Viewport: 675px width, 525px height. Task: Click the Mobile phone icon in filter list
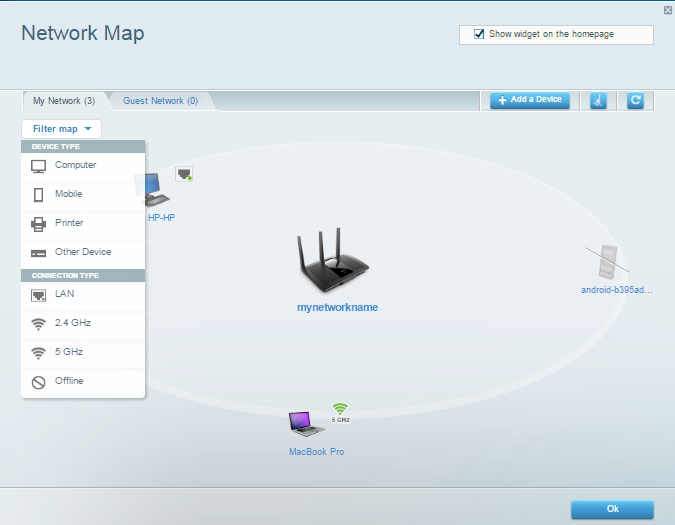point(38,195)
